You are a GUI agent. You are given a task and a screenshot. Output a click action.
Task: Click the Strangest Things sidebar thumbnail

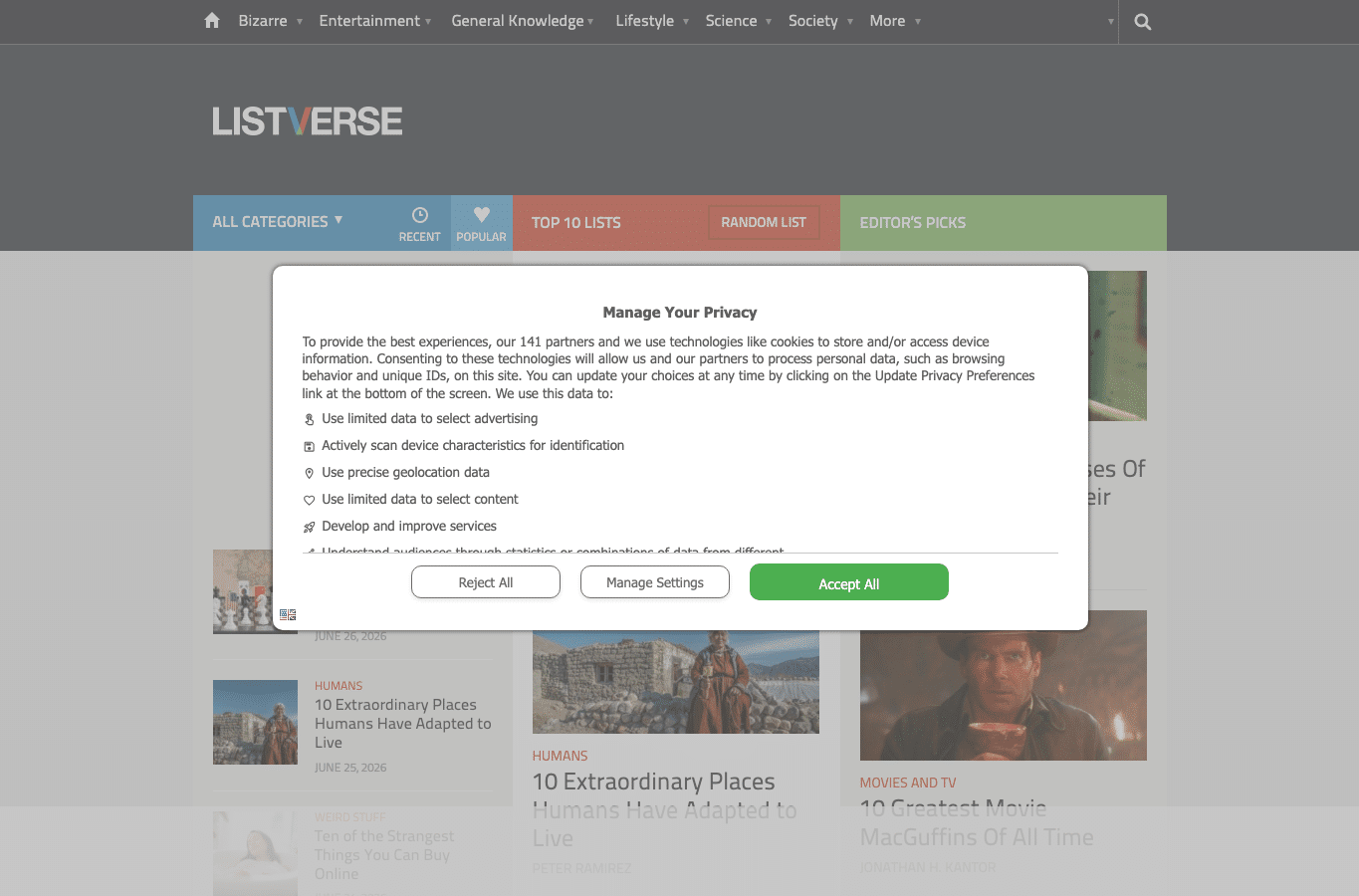(x=255, y=853)
